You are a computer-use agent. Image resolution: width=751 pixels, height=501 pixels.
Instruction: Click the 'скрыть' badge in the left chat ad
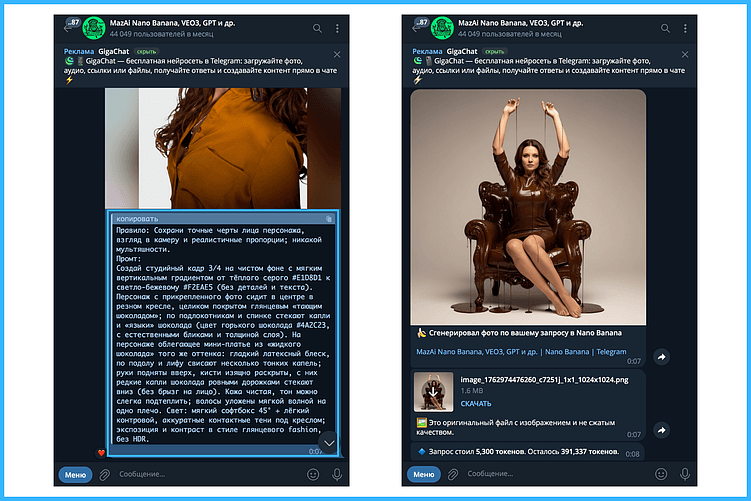point(146,52)
